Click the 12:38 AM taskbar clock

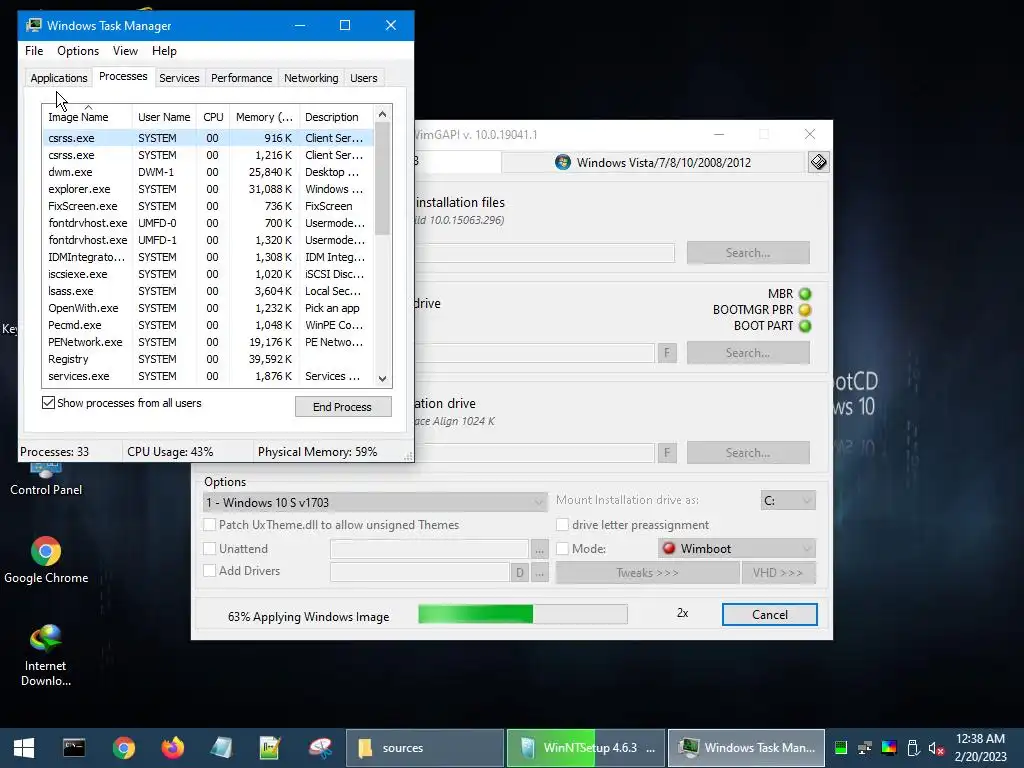click(980, 748)
